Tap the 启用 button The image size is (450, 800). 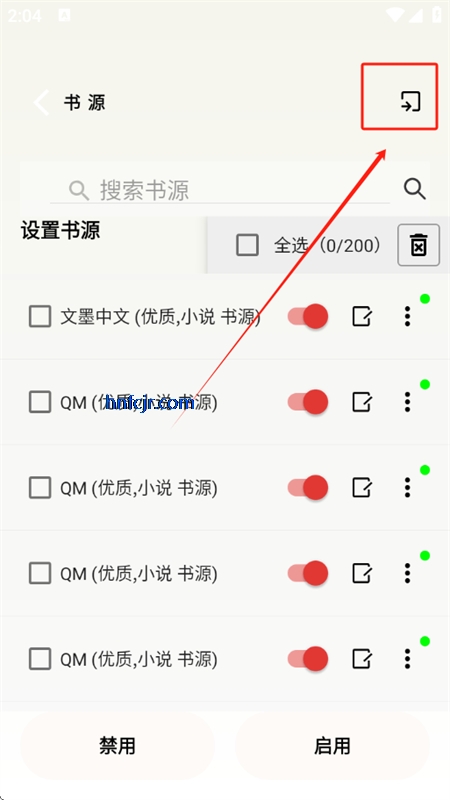pyautogui.click(x=332, y=746)
